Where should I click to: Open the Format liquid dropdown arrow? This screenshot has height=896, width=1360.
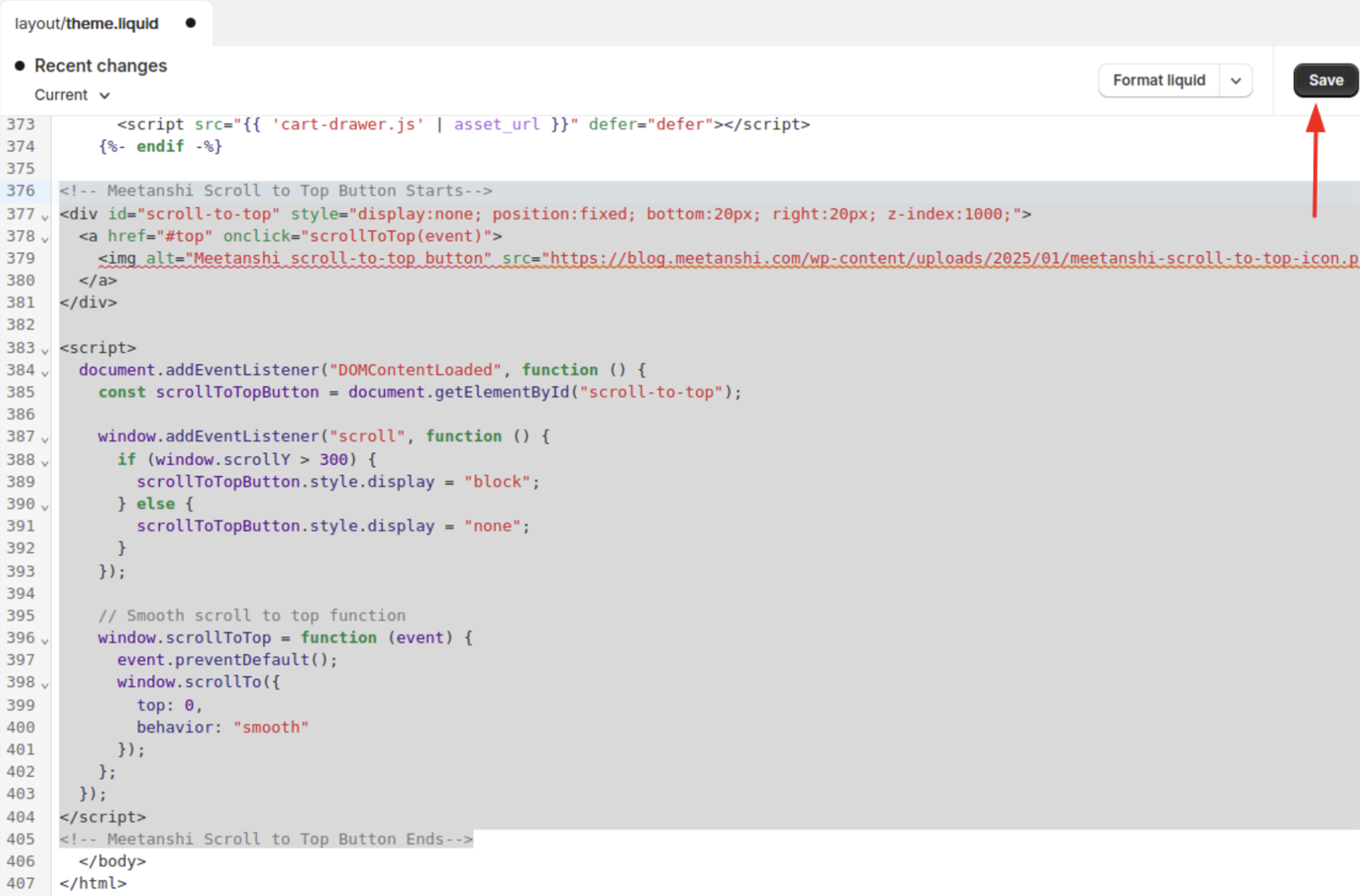(1236, 80)
